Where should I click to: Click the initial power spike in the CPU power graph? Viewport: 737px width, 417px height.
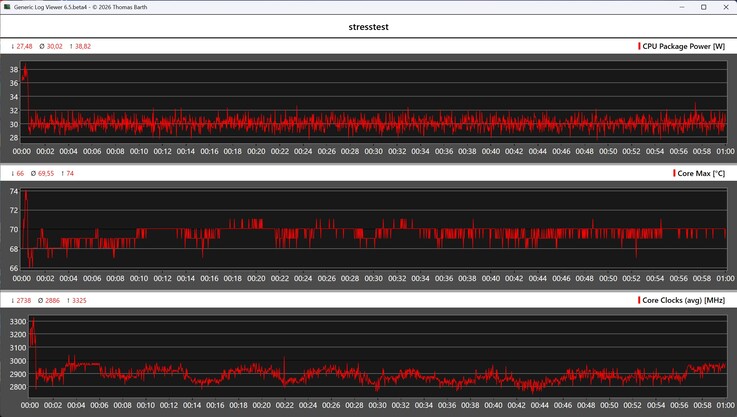(25, 72)
